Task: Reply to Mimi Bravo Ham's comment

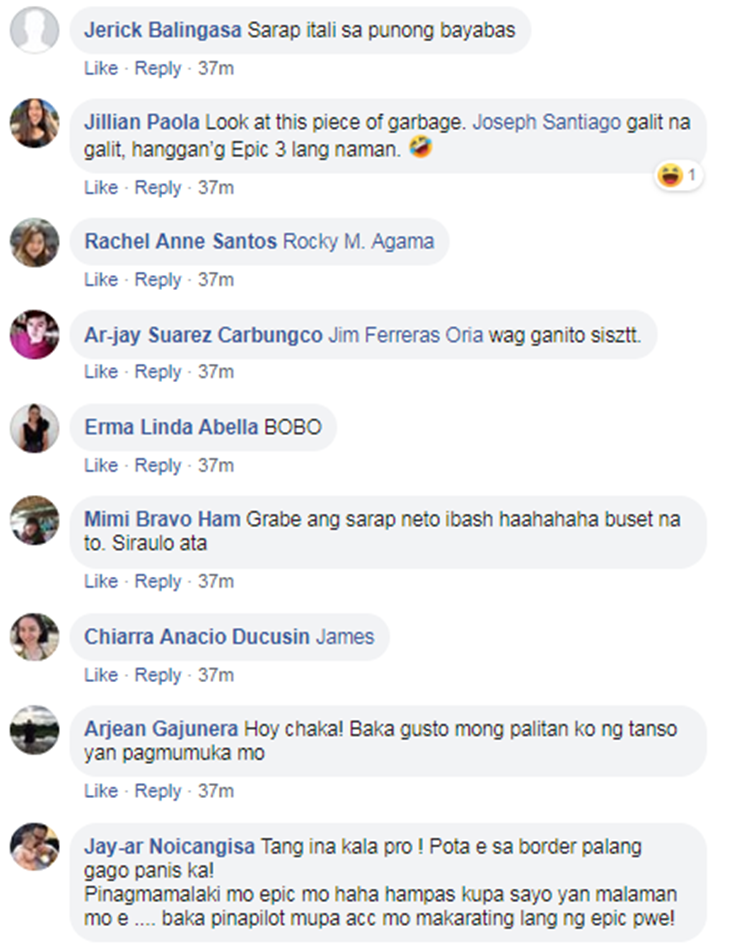Action: click(157, 581)
